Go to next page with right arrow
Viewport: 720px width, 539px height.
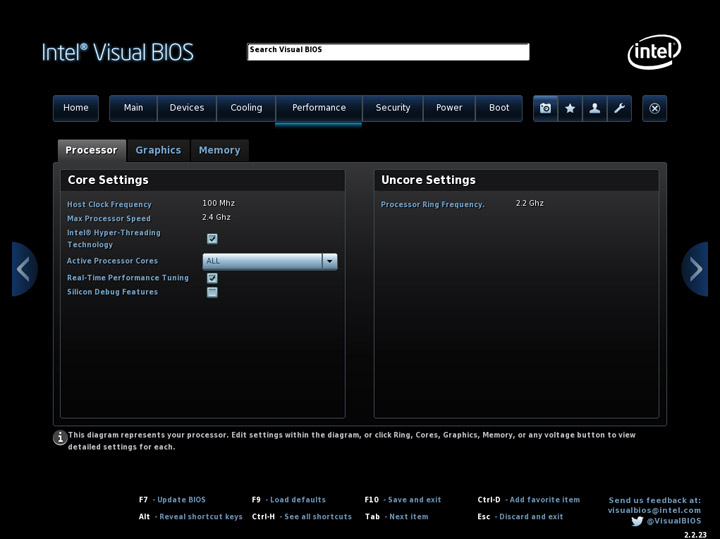[x=695, y=269]
